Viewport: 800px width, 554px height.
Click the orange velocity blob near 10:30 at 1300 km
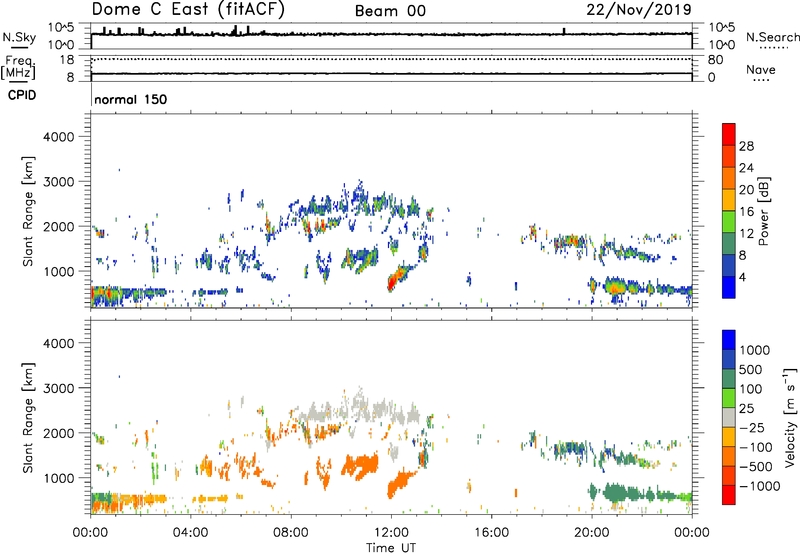click(360, 465)
